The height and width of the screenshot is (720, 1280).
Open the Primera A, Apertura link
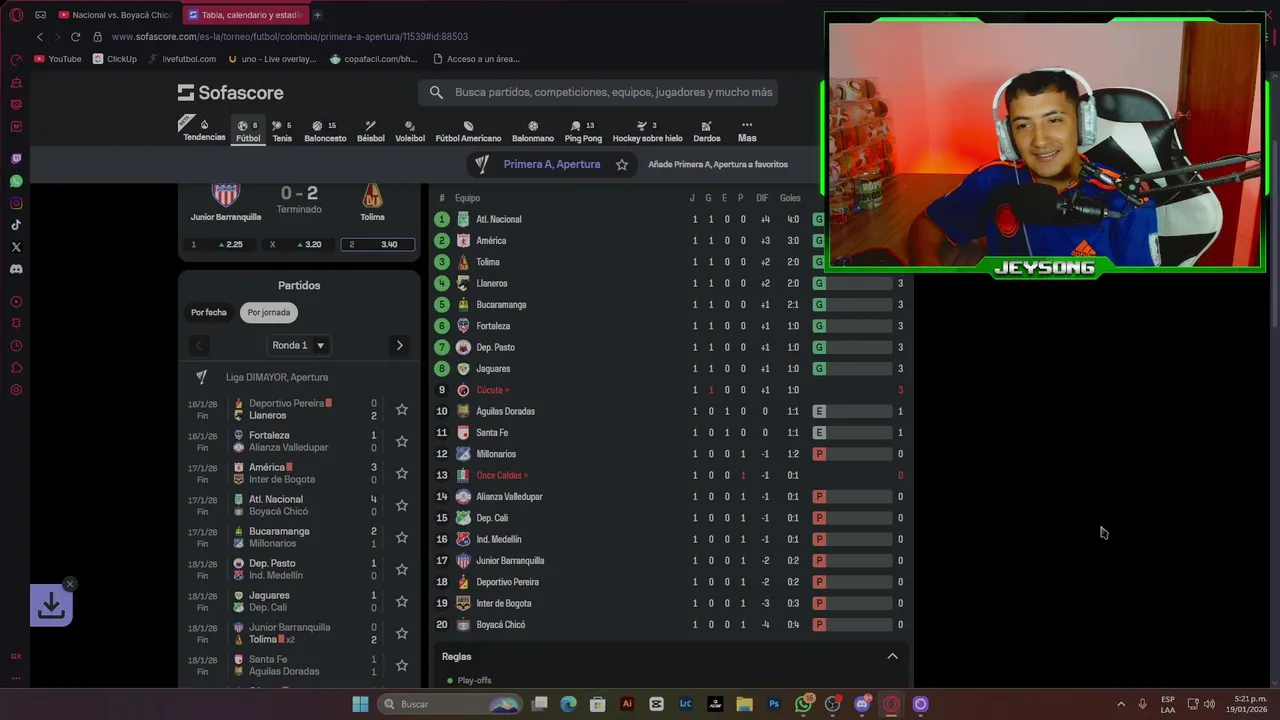click(x=551, y=164)
